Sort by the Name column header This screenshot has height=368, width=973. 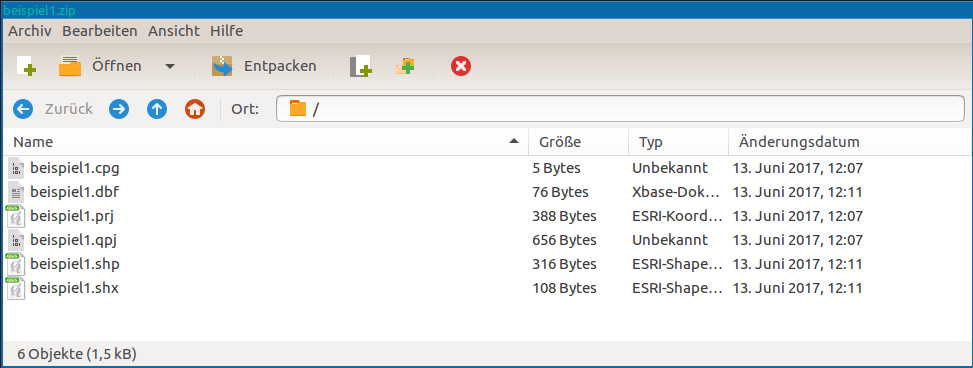point(266,142)
